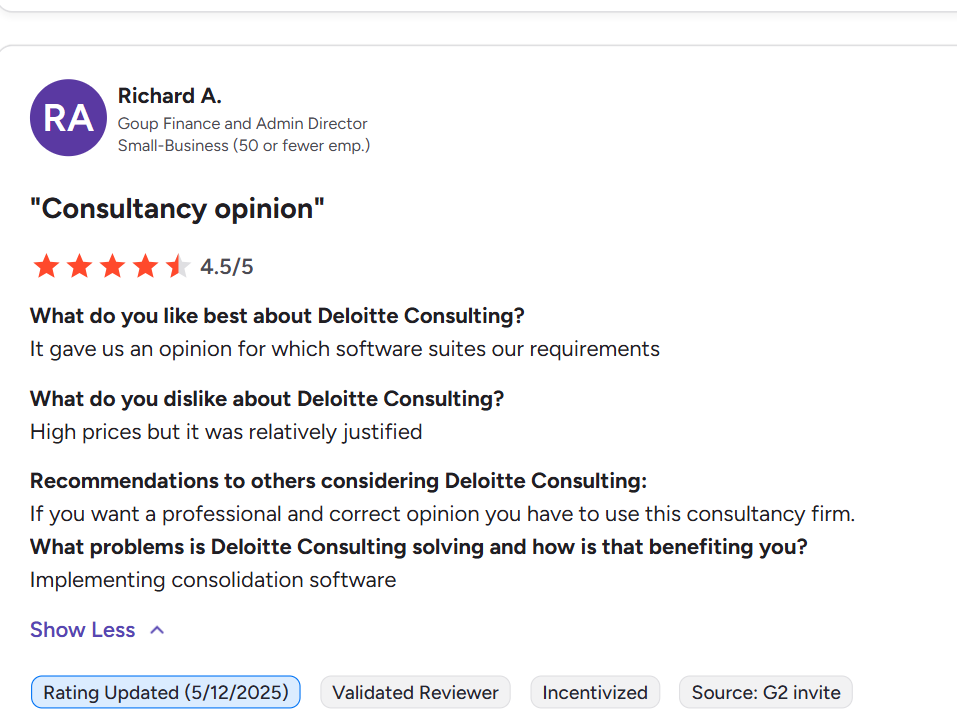Click the purple RA avatar circle
Viewport: 957px width, 724px height.
click(68, 118)
